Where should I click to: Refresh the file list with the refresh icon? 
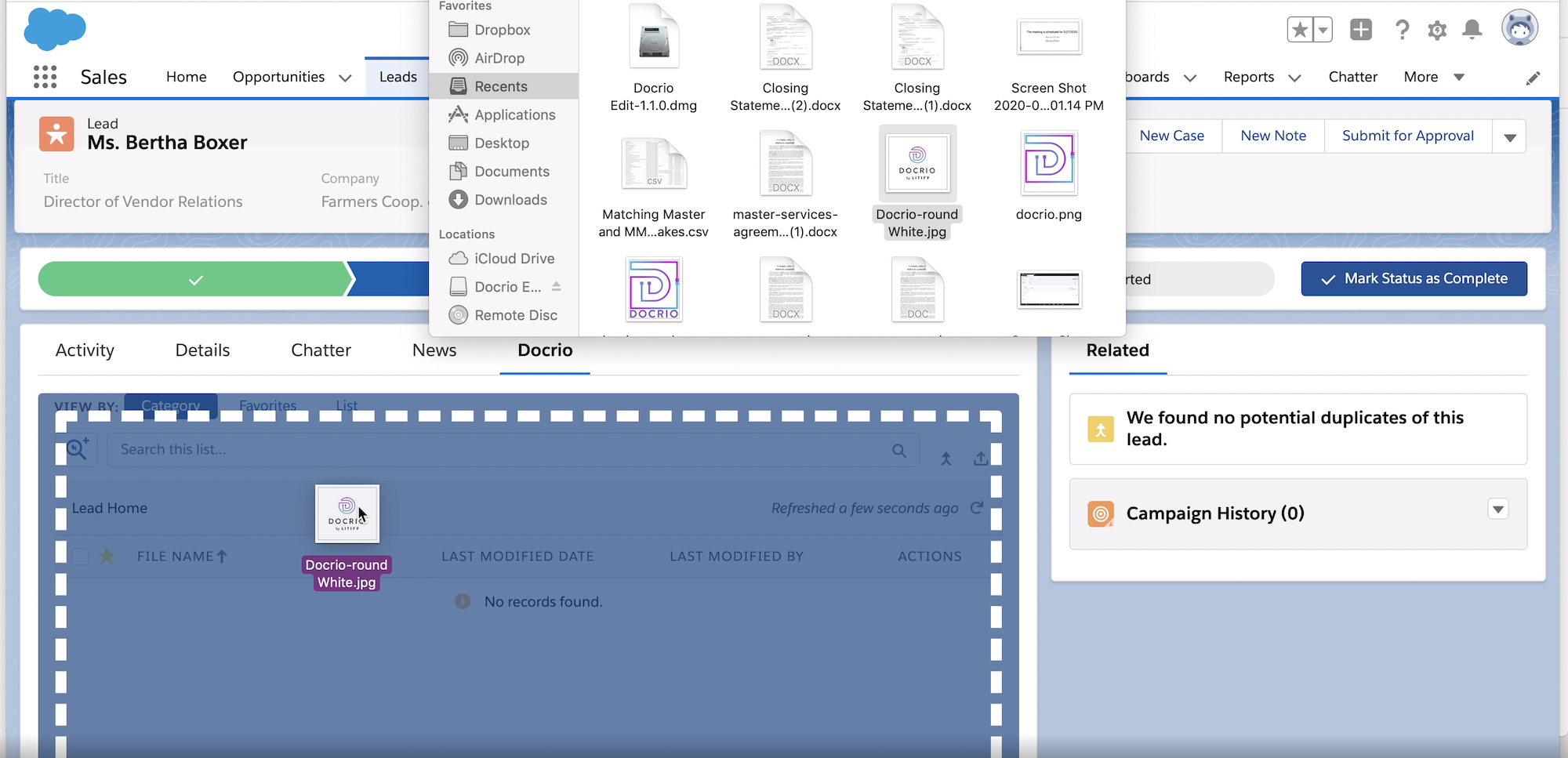977,508
